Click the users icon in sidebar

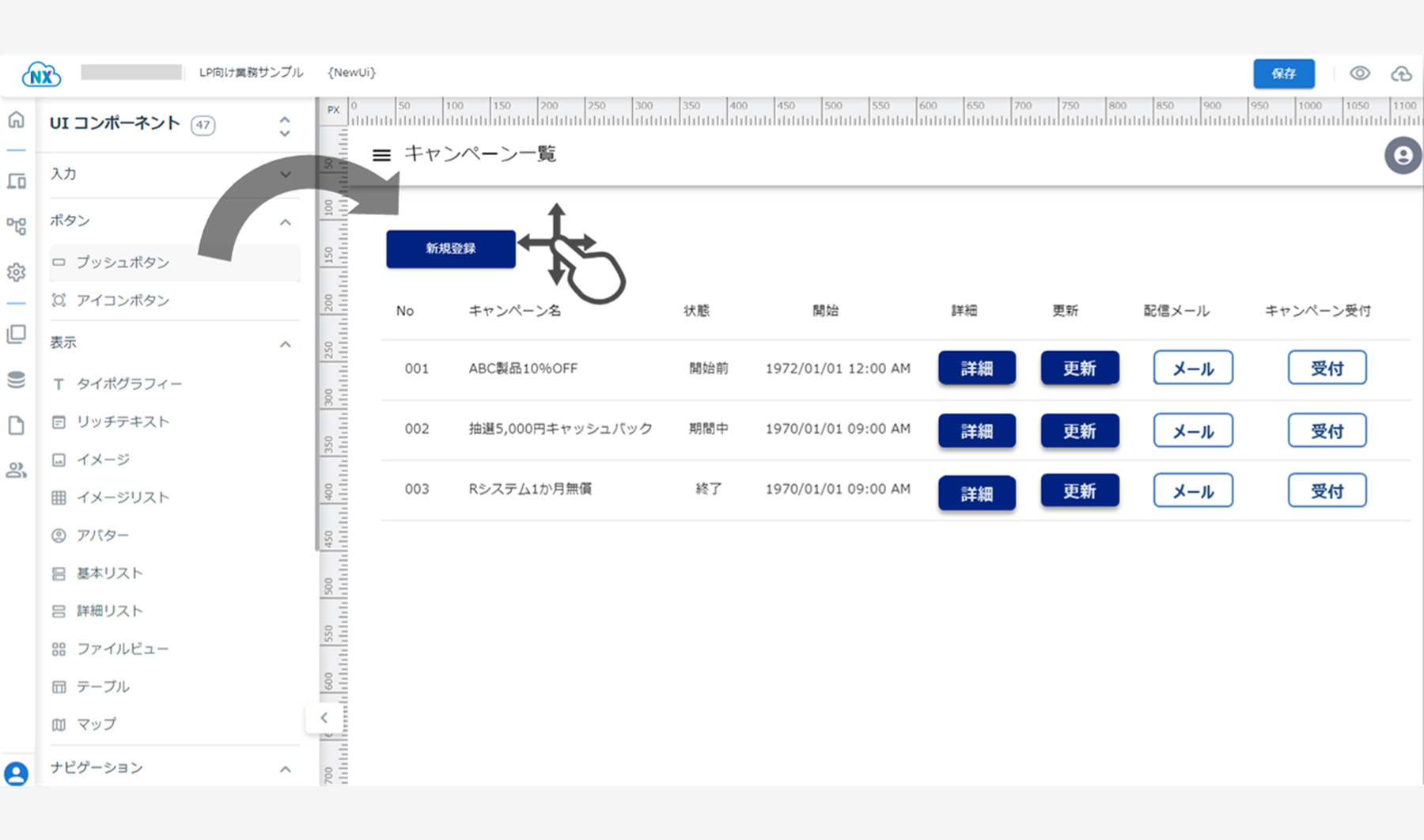17,470
